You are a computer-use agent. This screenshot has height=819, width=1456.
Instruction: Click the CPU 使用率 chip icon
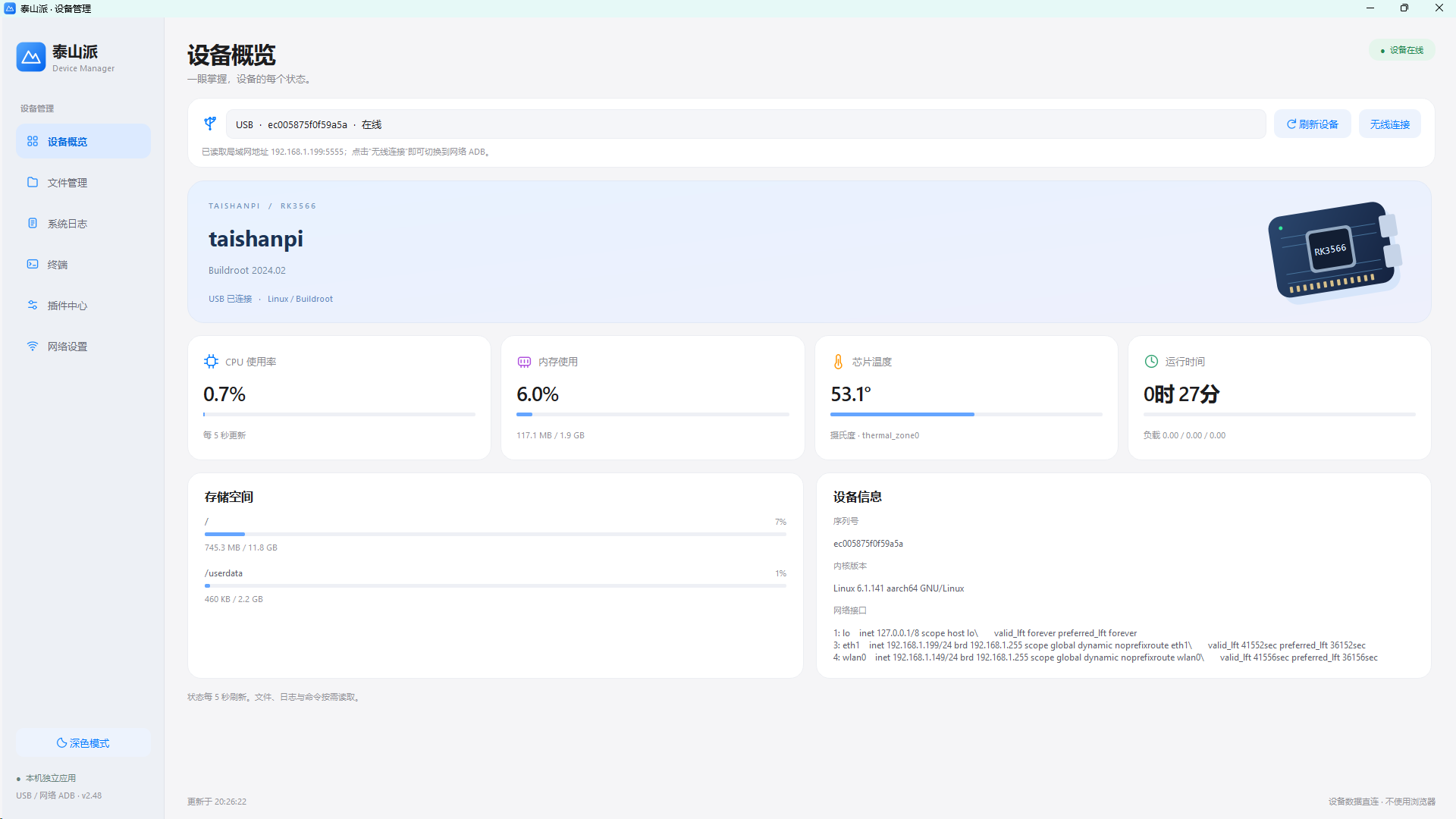[x=212, y=362]
